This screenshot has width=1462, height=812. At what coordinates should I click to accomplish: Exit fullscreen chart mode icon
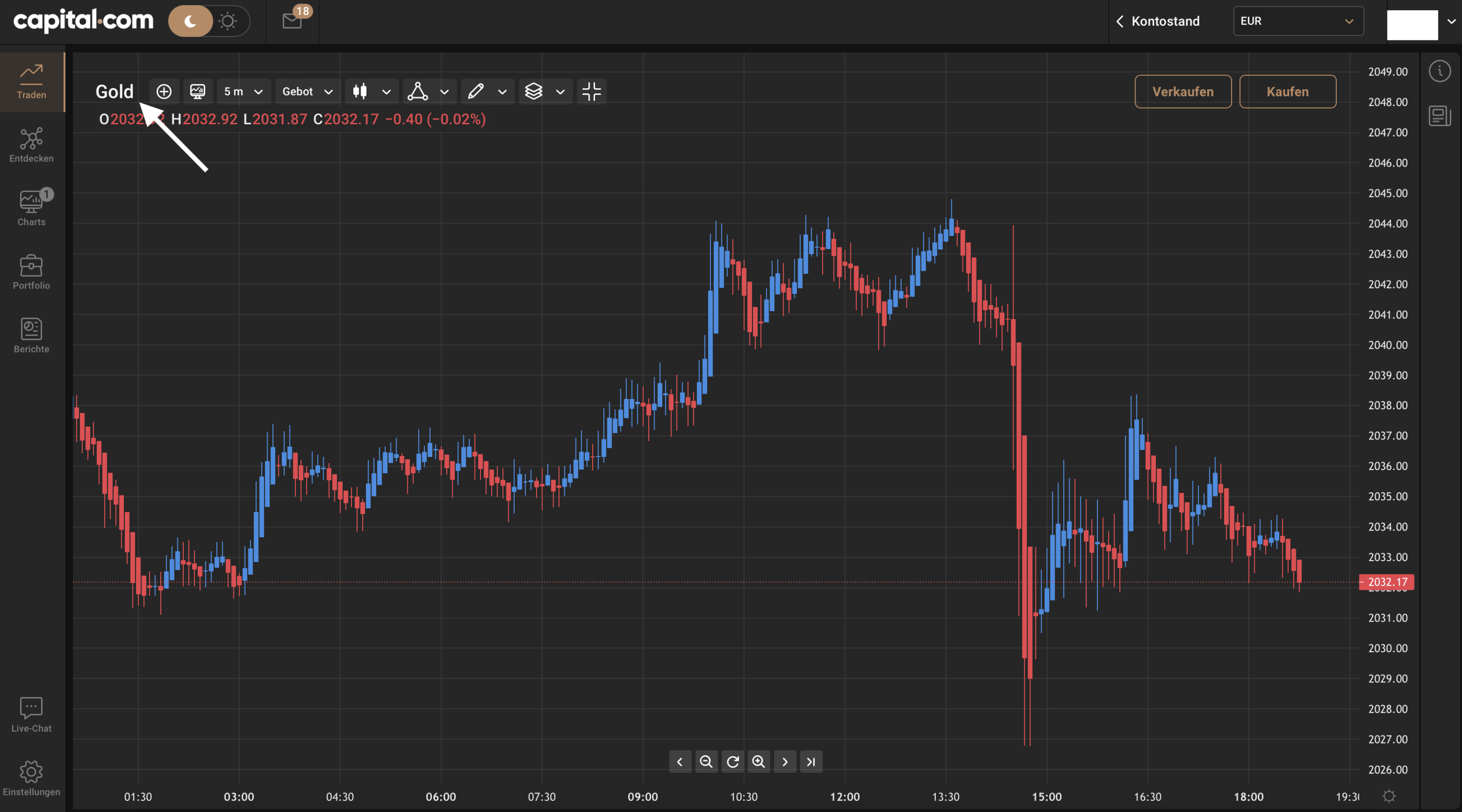[x=592, y=92]
